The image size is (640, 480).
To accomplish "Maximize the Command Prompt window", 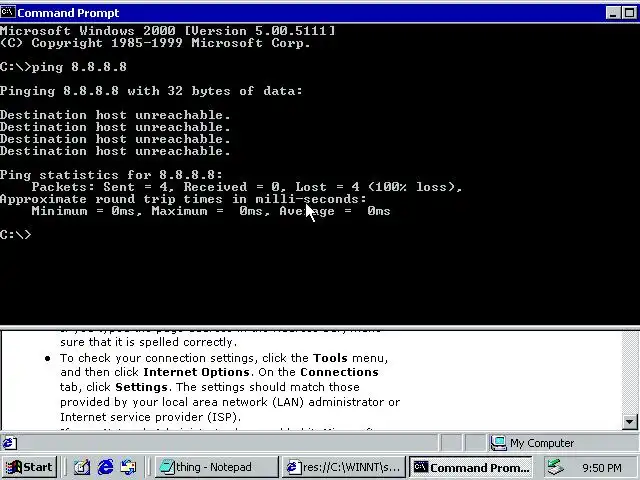I will tap(629, 13).
